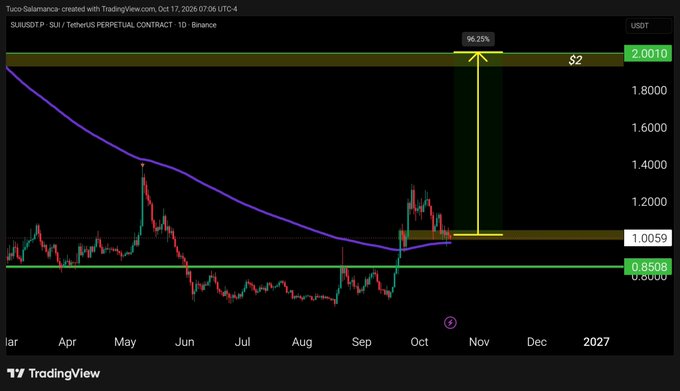This screenshot has height=391, width=680.
Task: Click the Tuco-Salamanca attribution header text
Action: tap(121, 9)
